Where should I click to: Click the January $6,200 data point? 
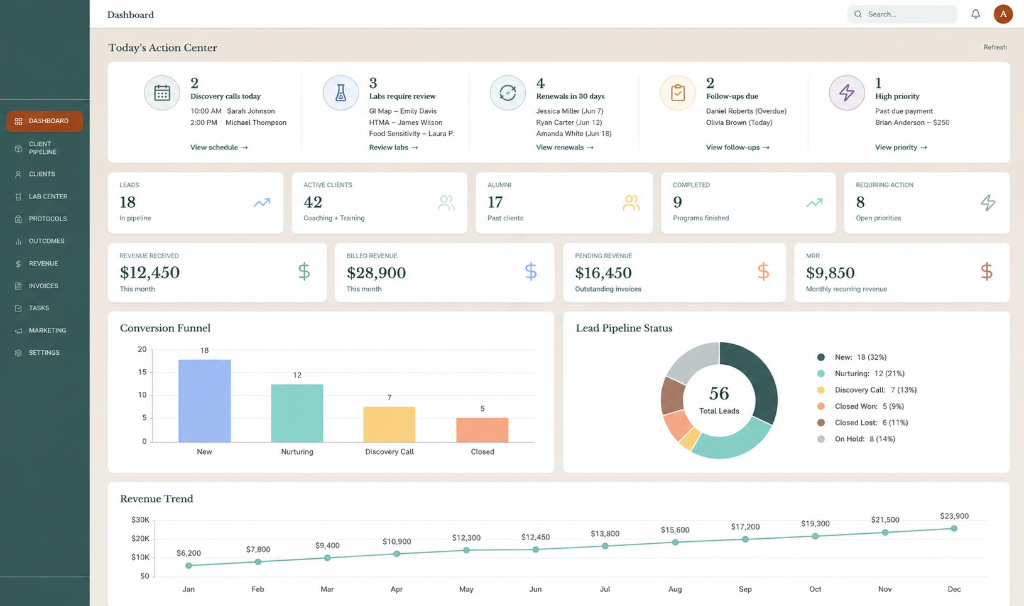[x=189, y=566]
